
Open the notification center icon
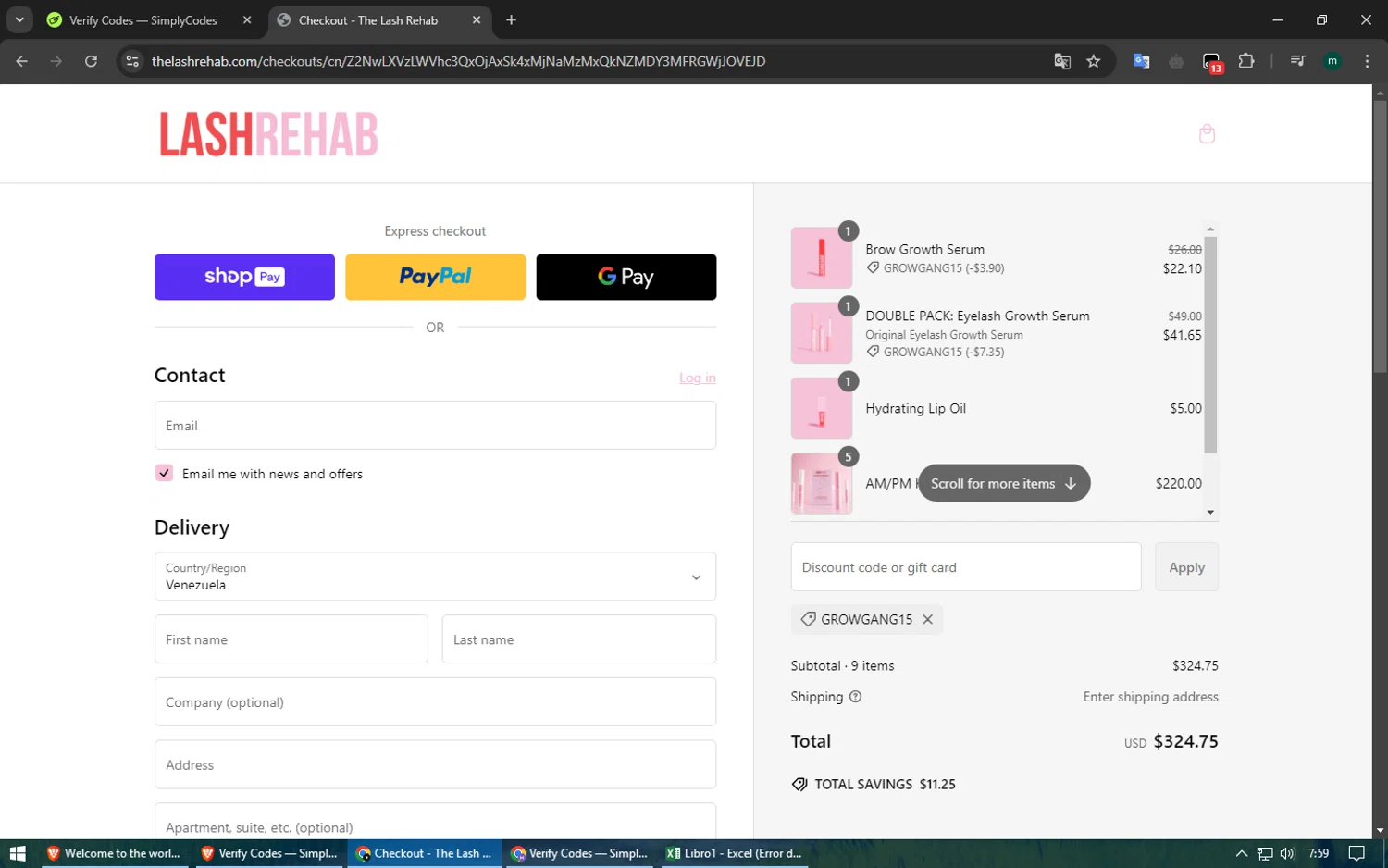click(1357, 853)
